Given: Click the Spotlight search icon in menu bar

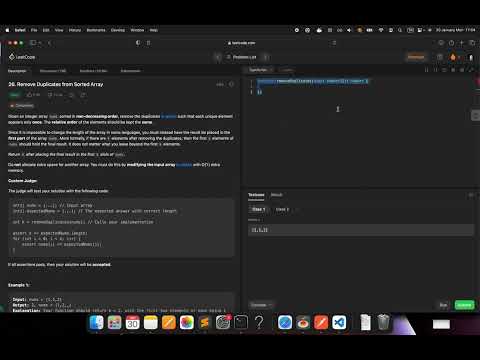Looking at the screenshot, I should (400, 30).
